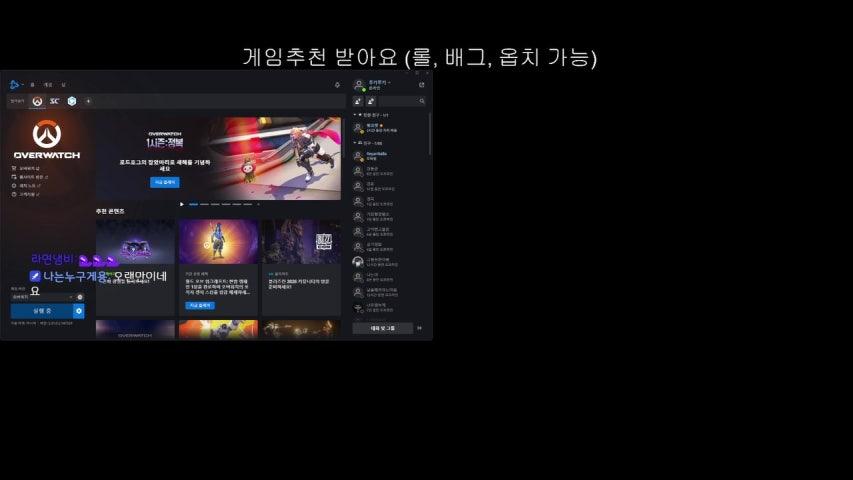
Task: Select the Overwatch game tab icon
Action: 38,101
